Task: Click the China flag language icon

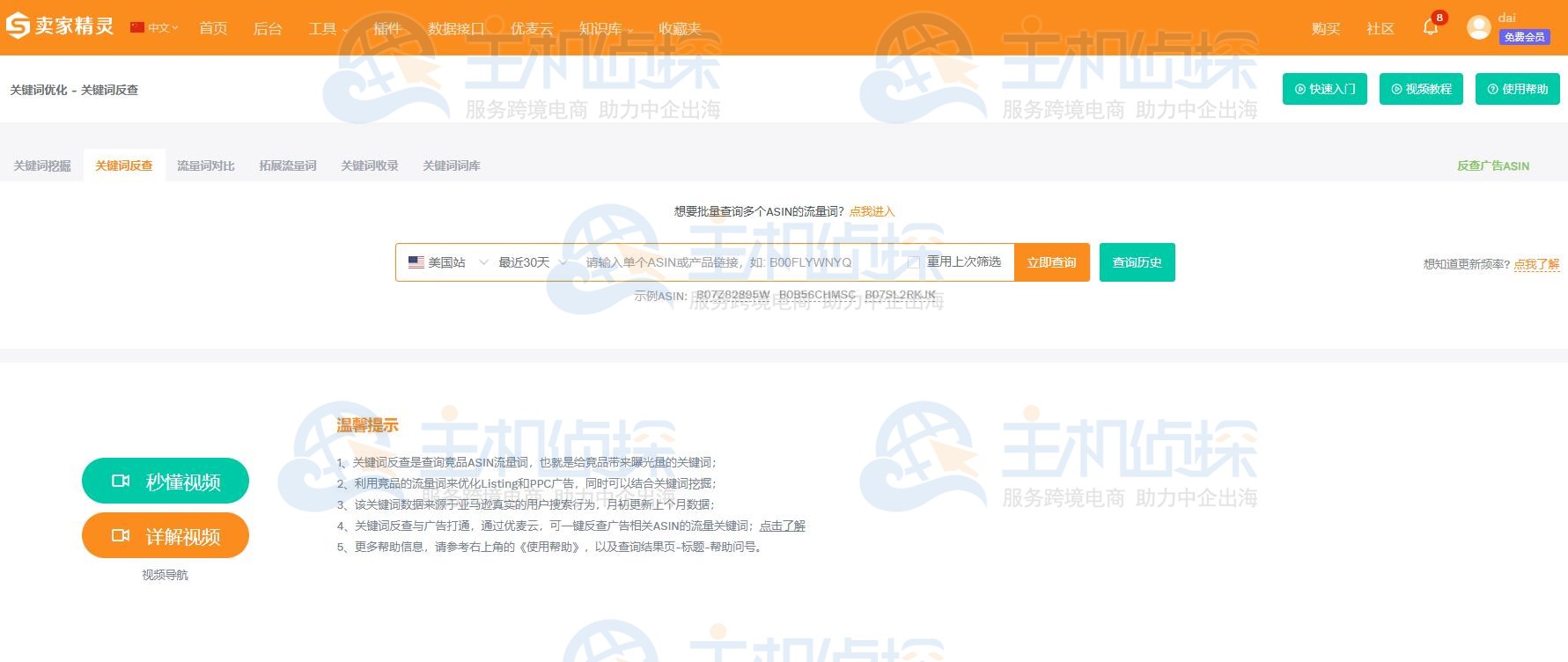Action: (137, 27)
